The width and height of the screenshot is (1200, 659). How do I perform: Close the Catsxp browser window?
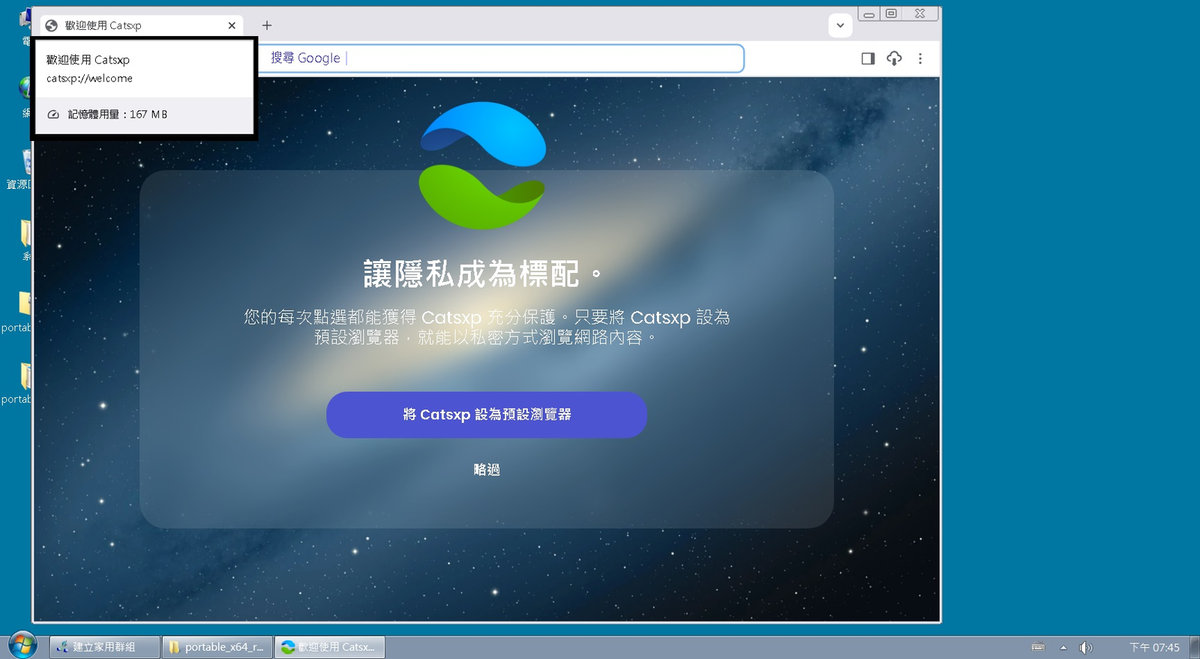click(x=920, y=14)
